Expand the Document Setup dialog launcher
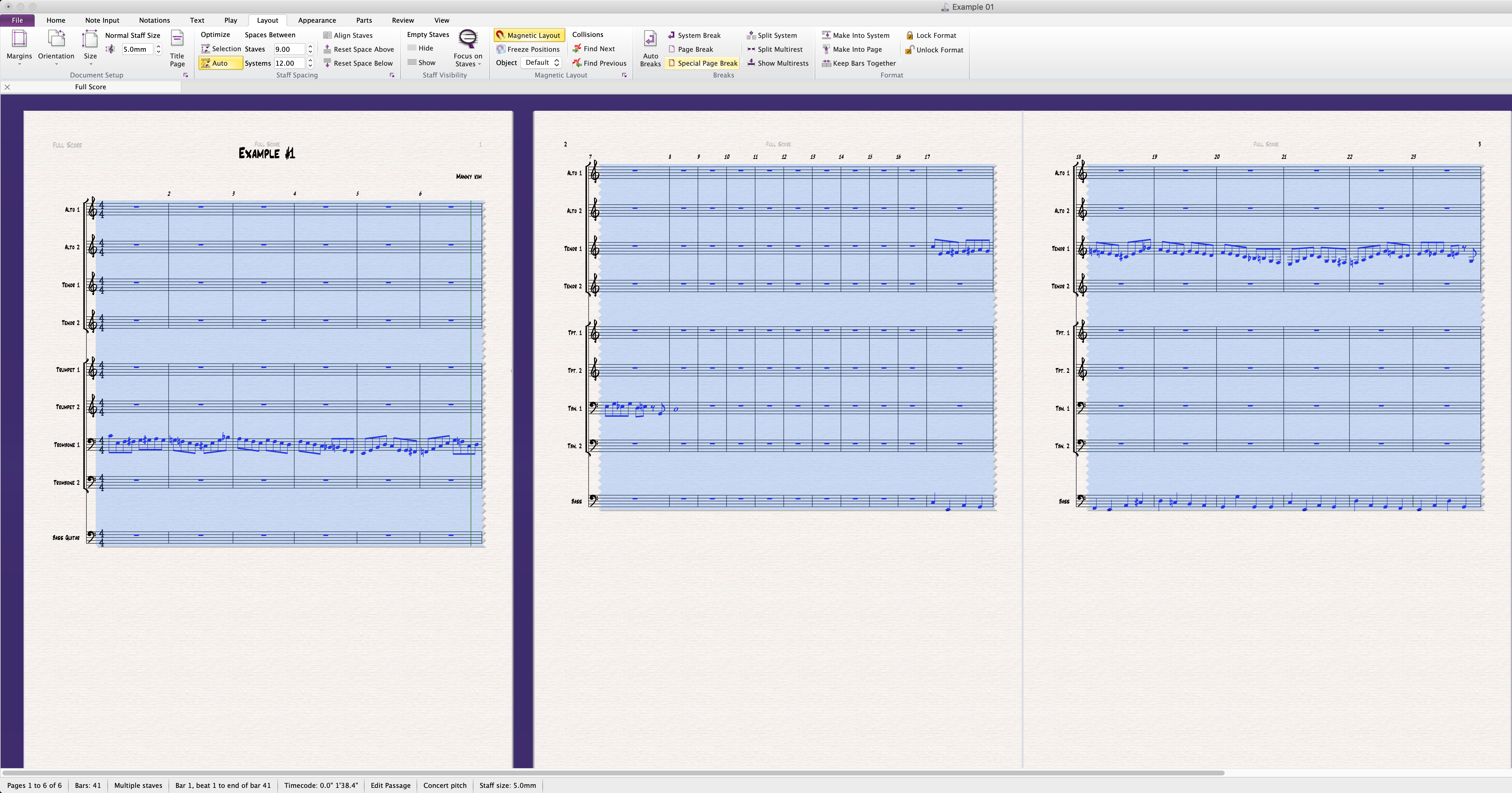 tap(185, 75)
